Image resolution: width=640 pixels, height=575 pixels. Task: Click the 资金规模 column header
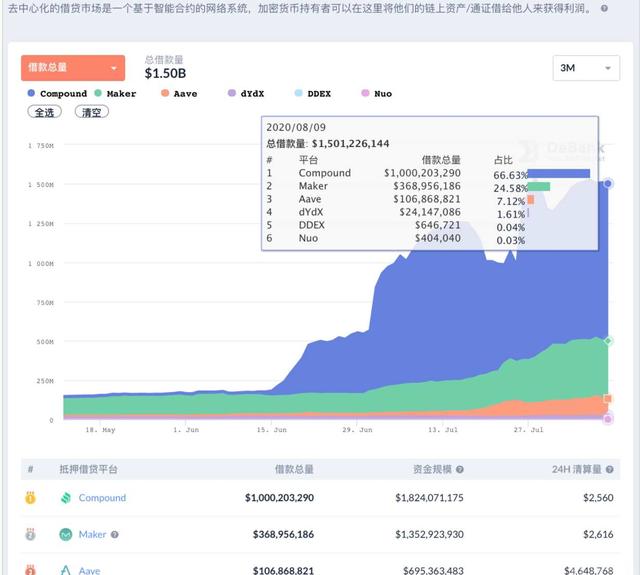point(432,469)
